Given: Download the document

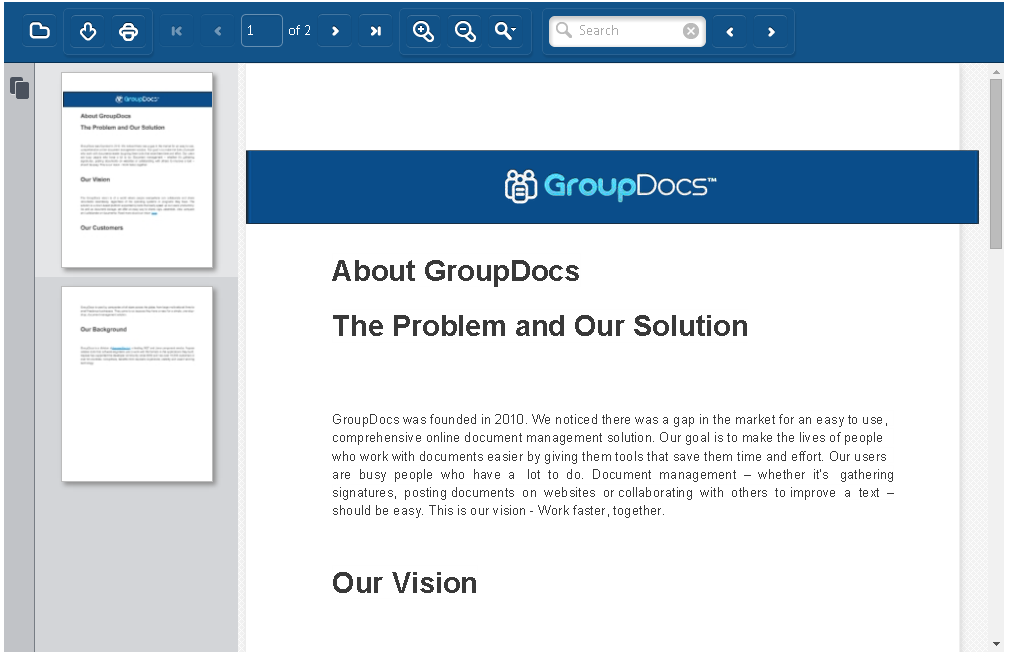Looking at the screenshot, I should coord(88,31).
